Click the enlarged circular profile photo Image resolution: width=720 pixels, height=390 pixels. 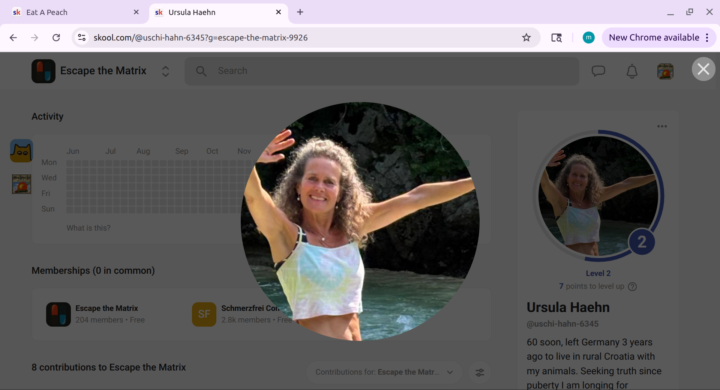pos(360,221)
